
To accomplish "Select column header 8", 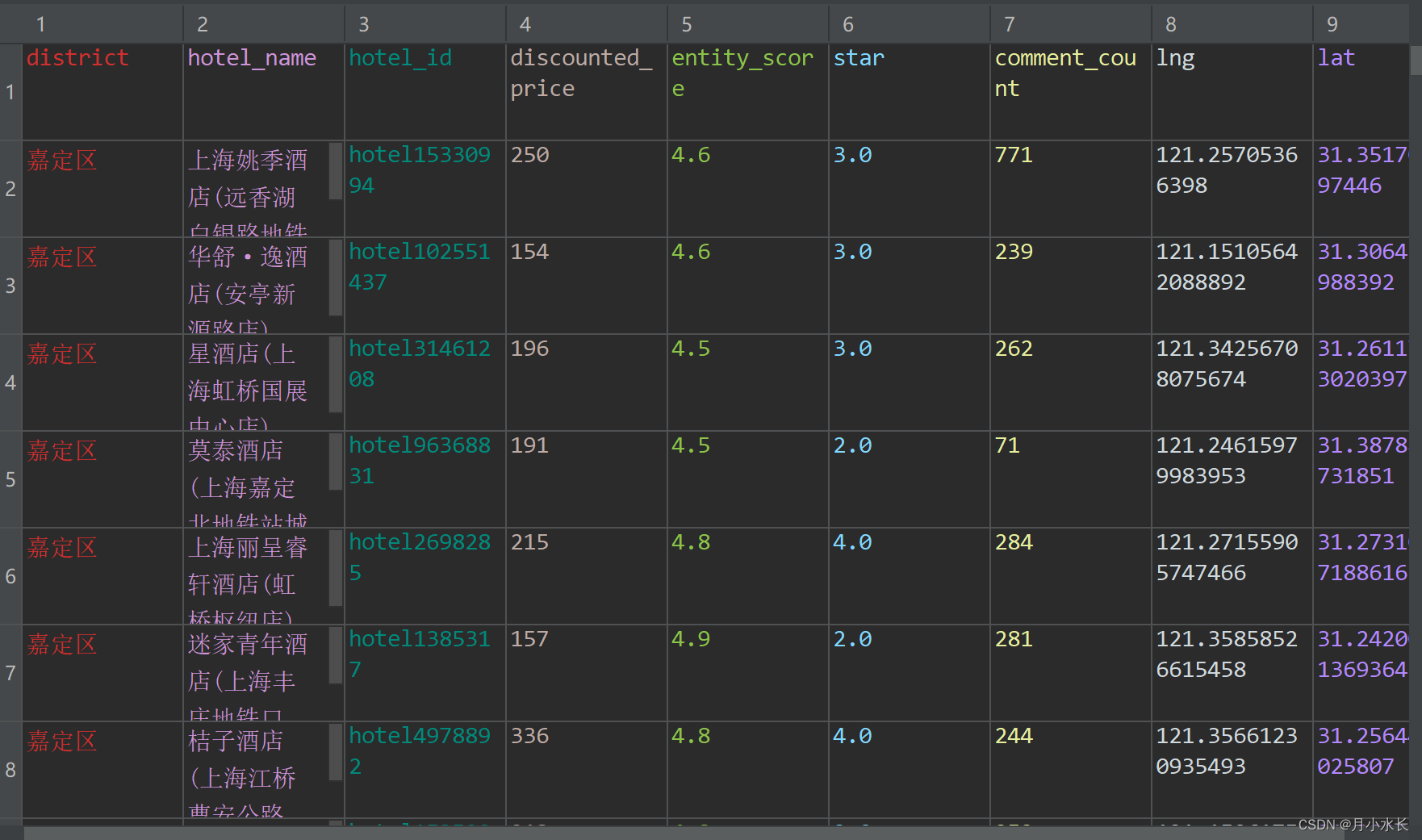I will tap(1232, 24).
